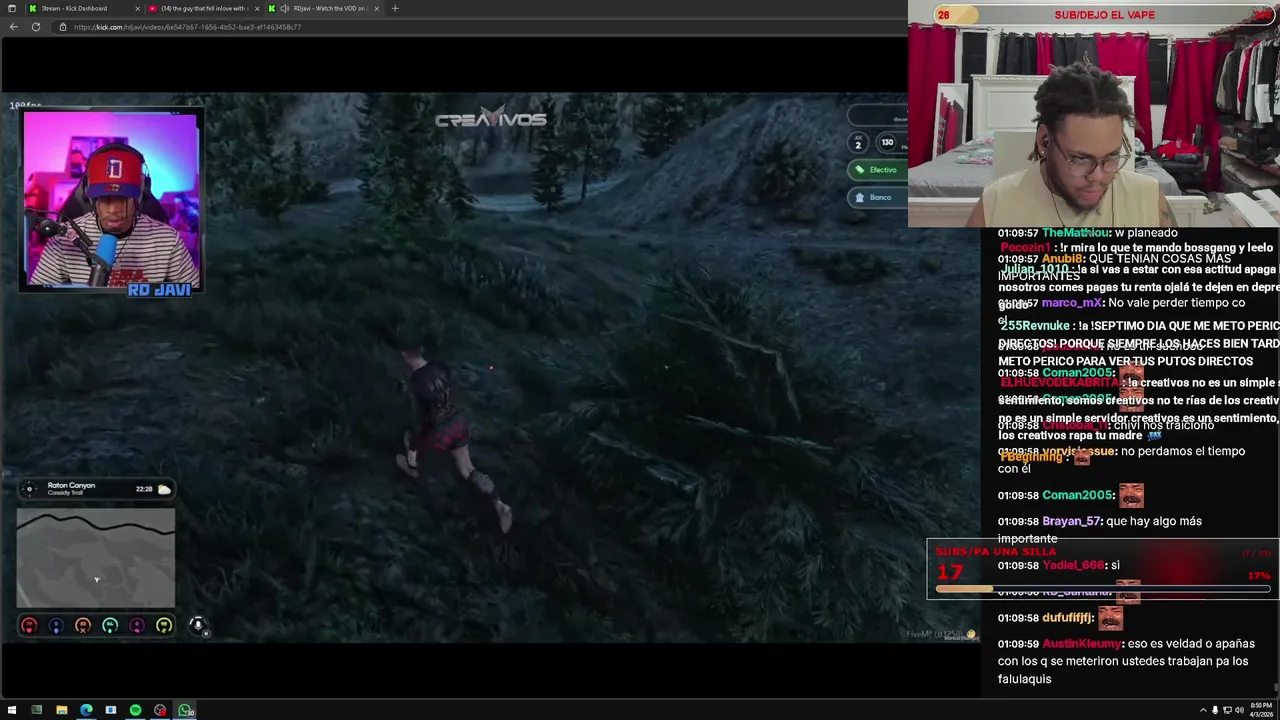Open Spotify from taskbar

135,710
